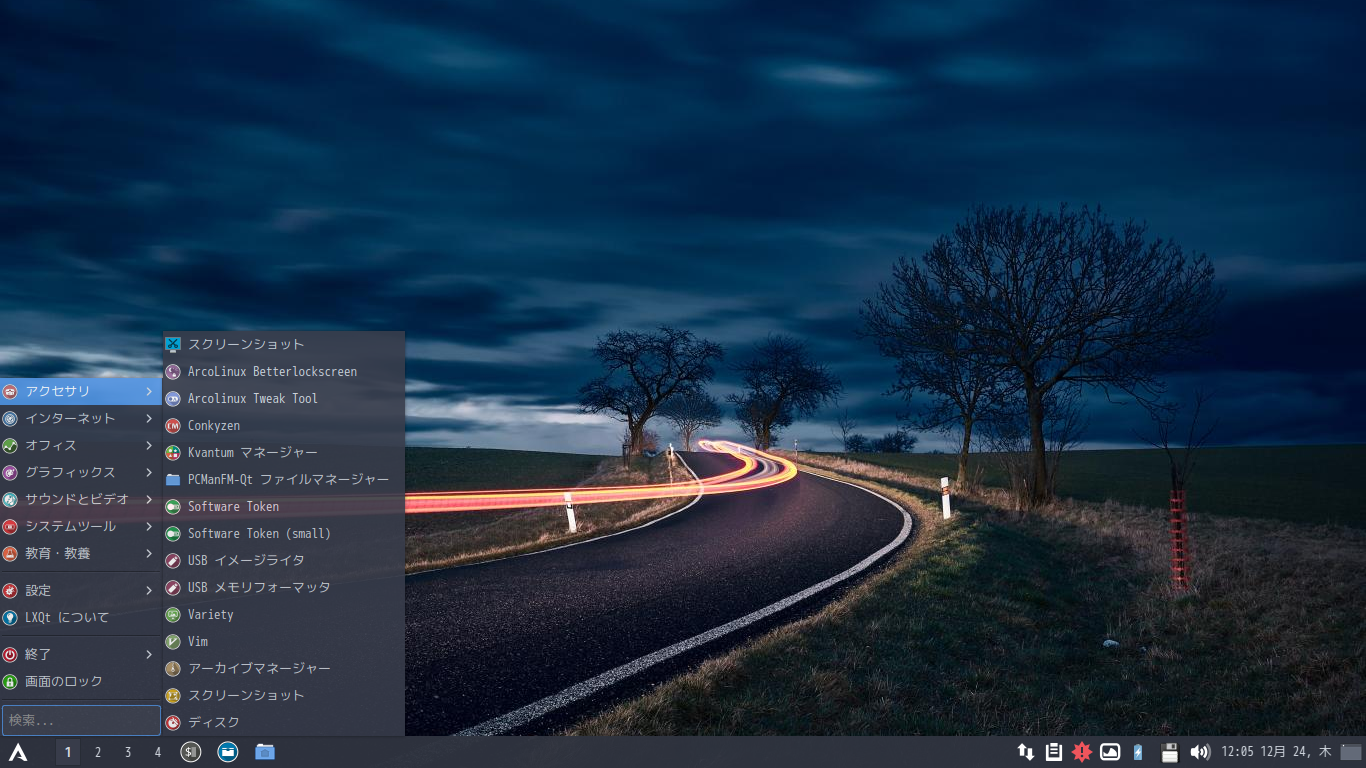Open the ArcoLinux main menu button
Image resolution: width=1366 pixels, height=768 pixels.
18,752
